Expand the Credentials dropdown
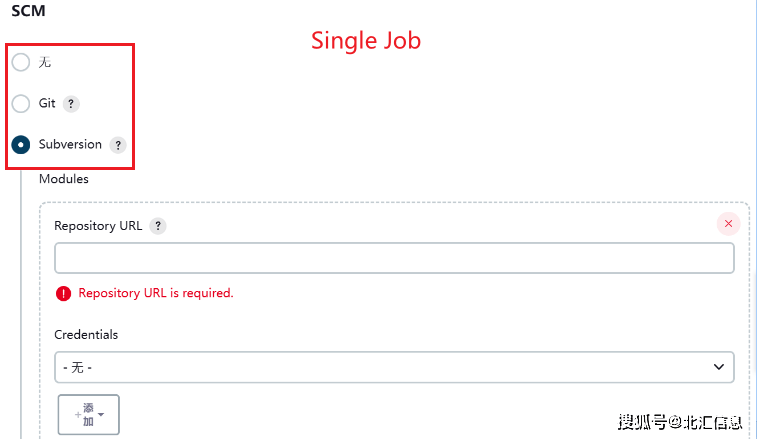 click(x=394, y=367)
